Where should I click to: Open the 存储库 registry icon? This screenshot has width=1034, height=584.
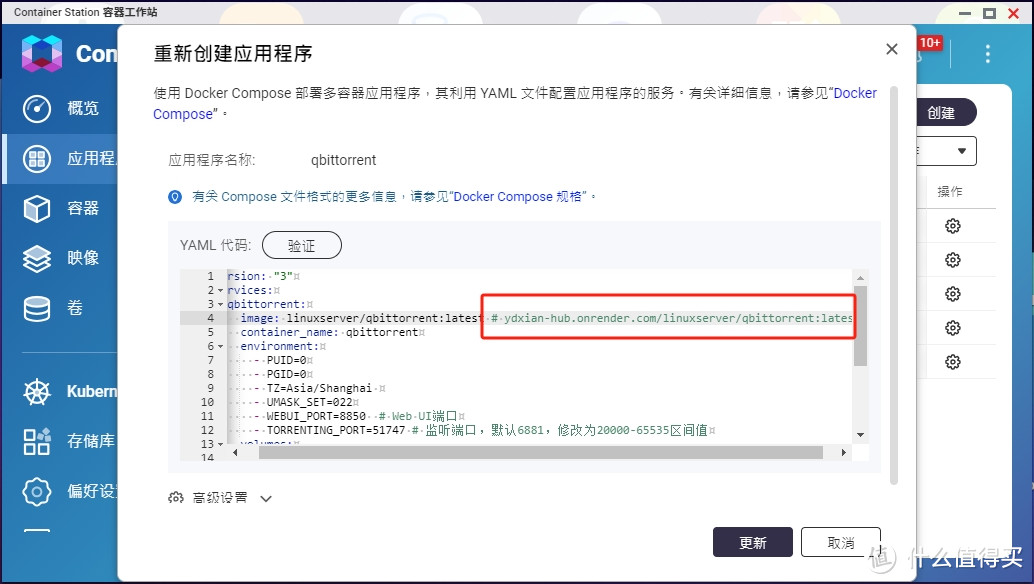[x=36, y=441]
